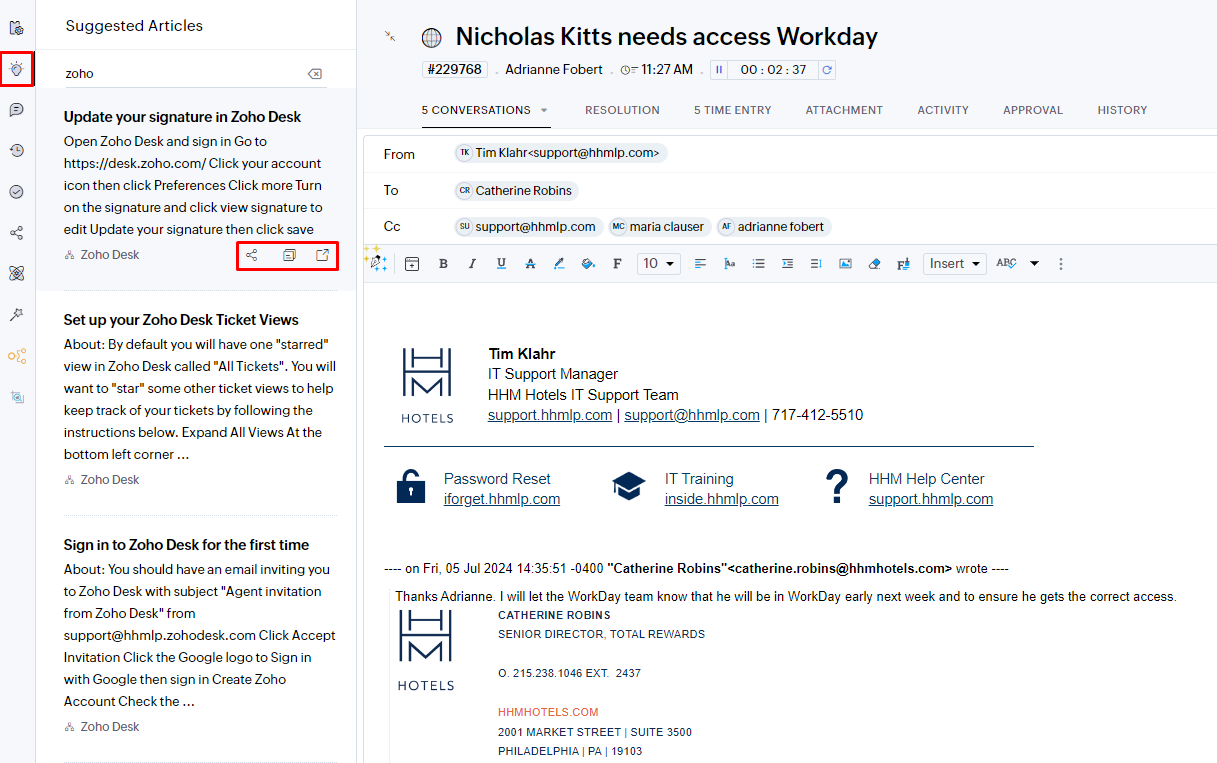Open the checkmark circle sidebar icon

tap(16, 192)
